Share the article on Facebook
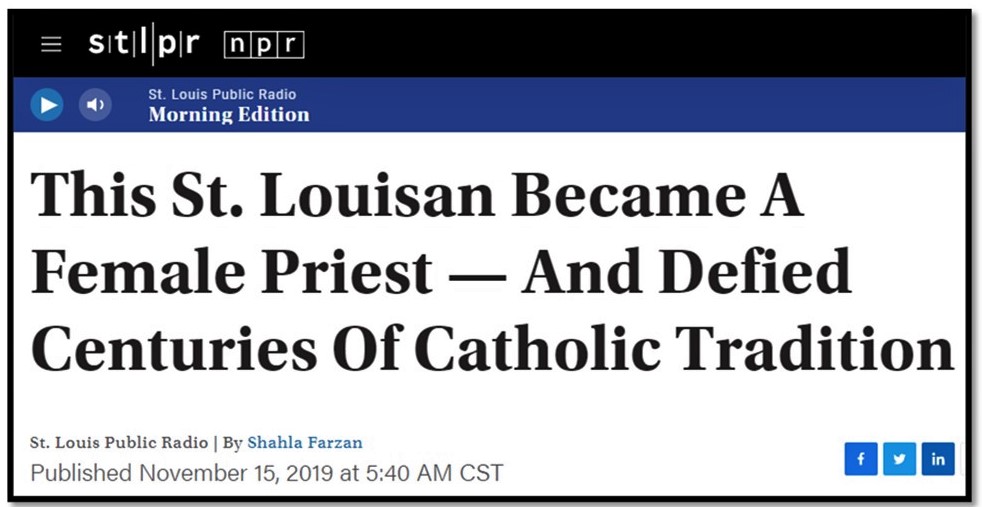This screenshot has width=982, height=507. tap(860, 459)
